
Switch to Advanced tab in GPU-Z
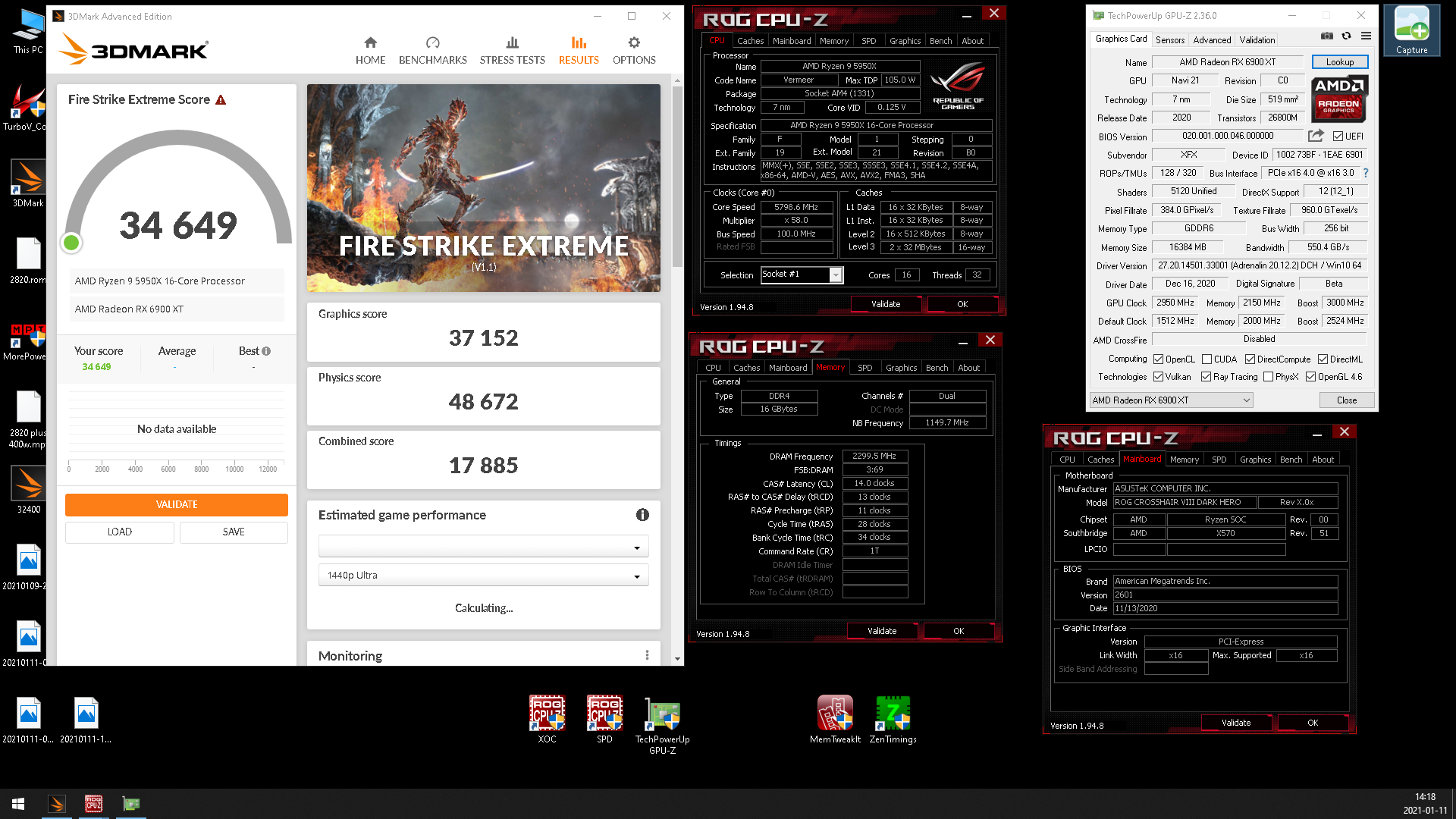(1212, 40)
